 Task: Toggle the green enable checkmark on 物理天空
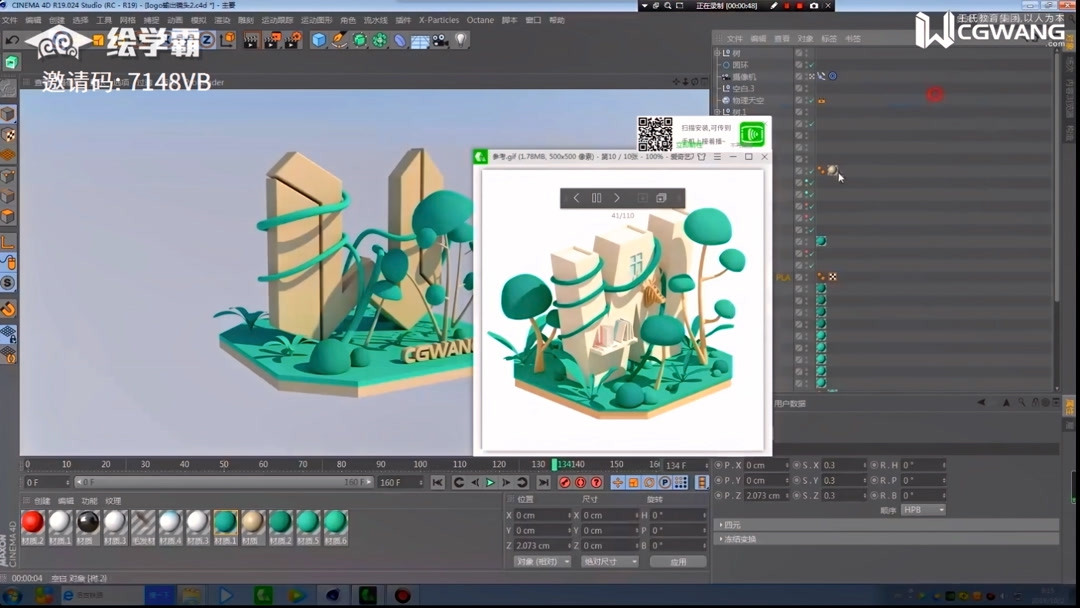[x=811, y=100]
